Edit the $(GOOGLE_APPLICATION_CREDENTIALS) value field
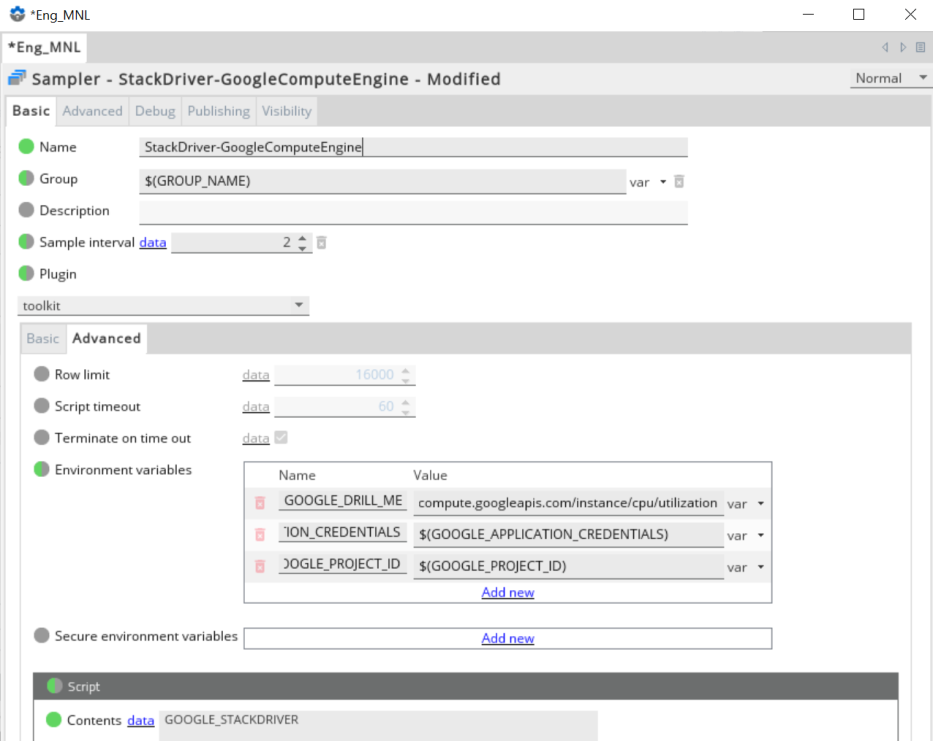 (x=568, y=534)
